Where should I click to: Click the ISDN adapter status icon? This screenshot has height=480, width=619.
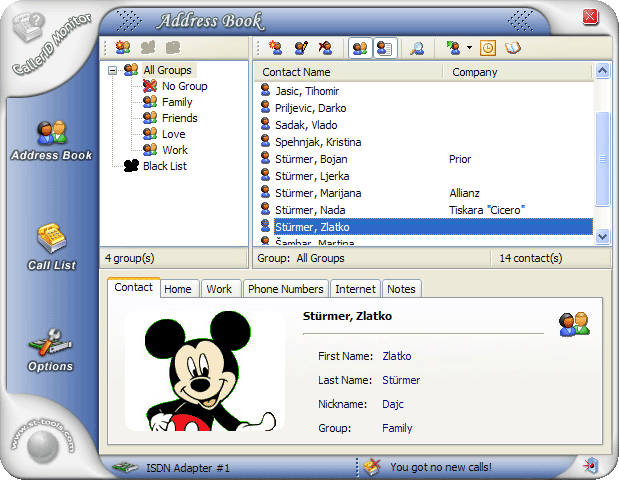tap(125, 467)
